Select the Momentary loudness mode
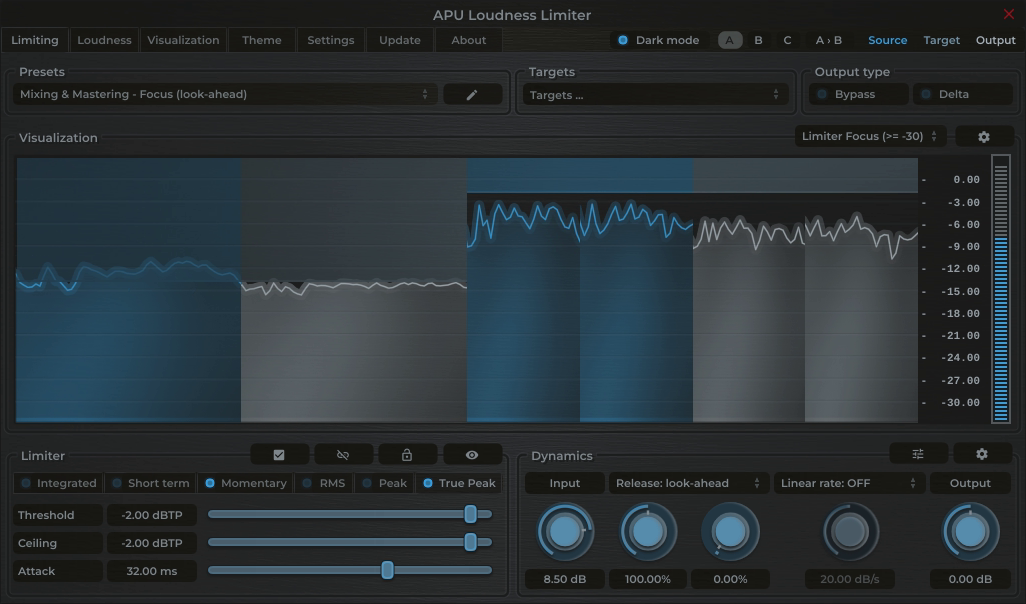 pyautogui.click(x=246, y=483)
